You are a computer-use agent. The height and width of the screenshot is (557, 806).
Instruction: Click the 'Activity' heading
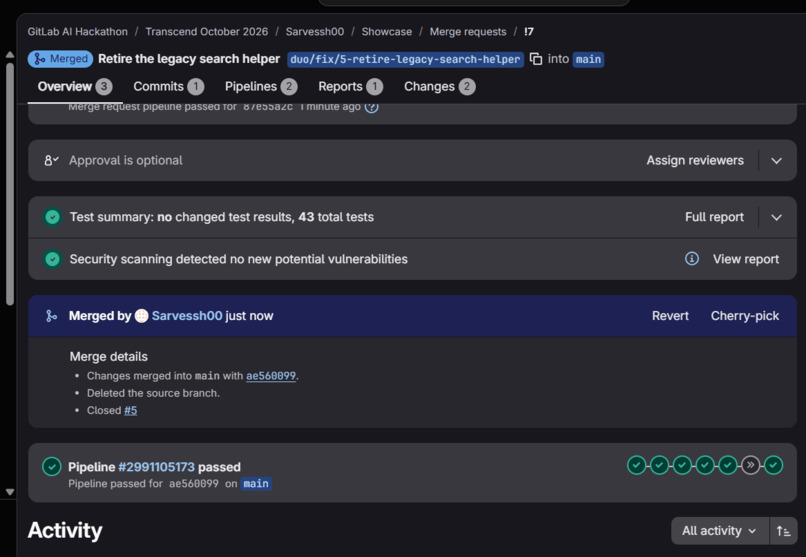pos(65,530)
